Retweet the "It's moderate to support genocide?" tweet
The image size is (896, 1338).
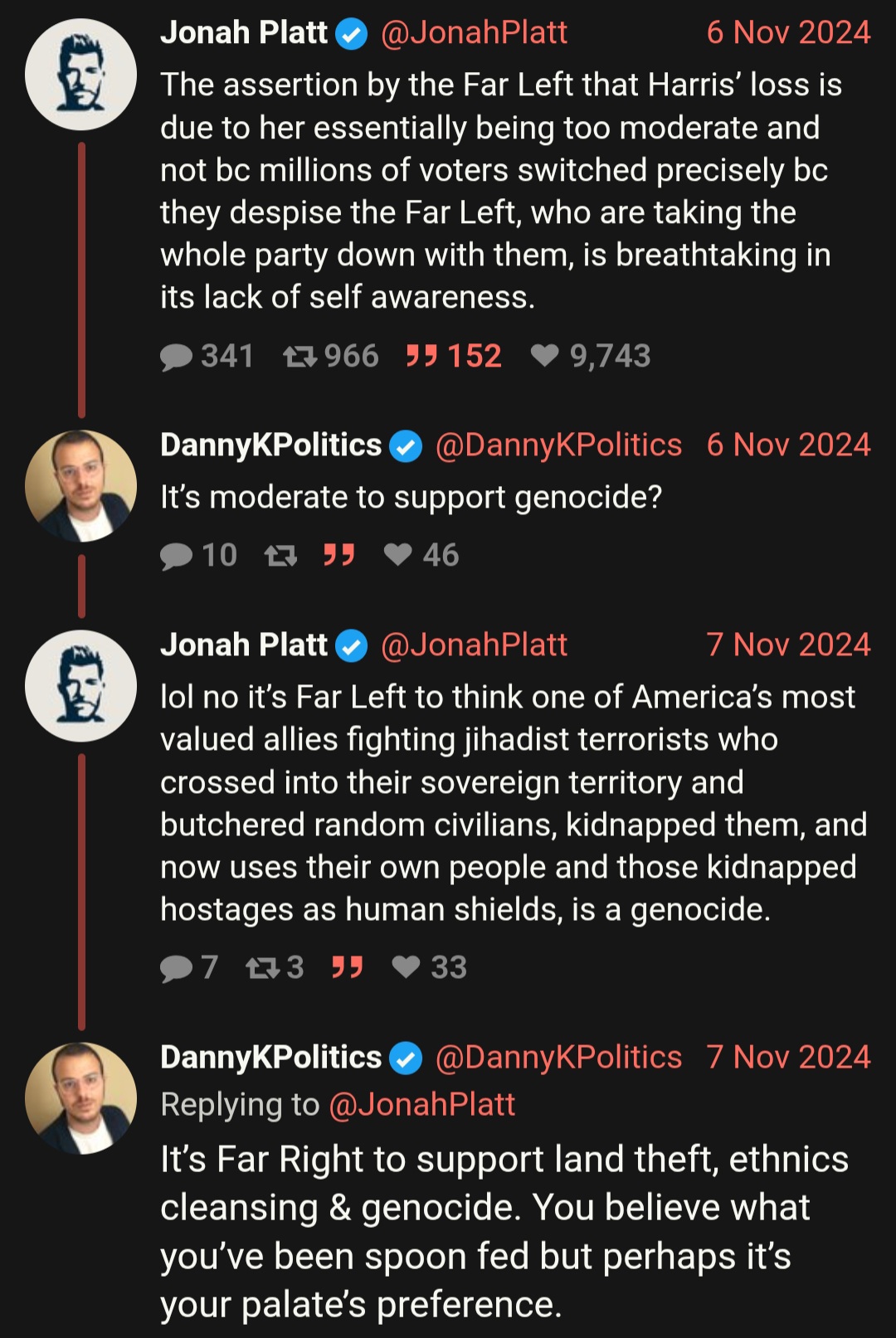click(280, 556)
